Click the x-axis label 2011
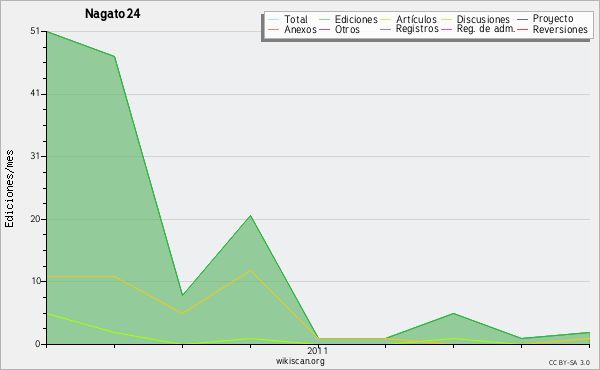 pyautogui.click(x=317, y=351)
